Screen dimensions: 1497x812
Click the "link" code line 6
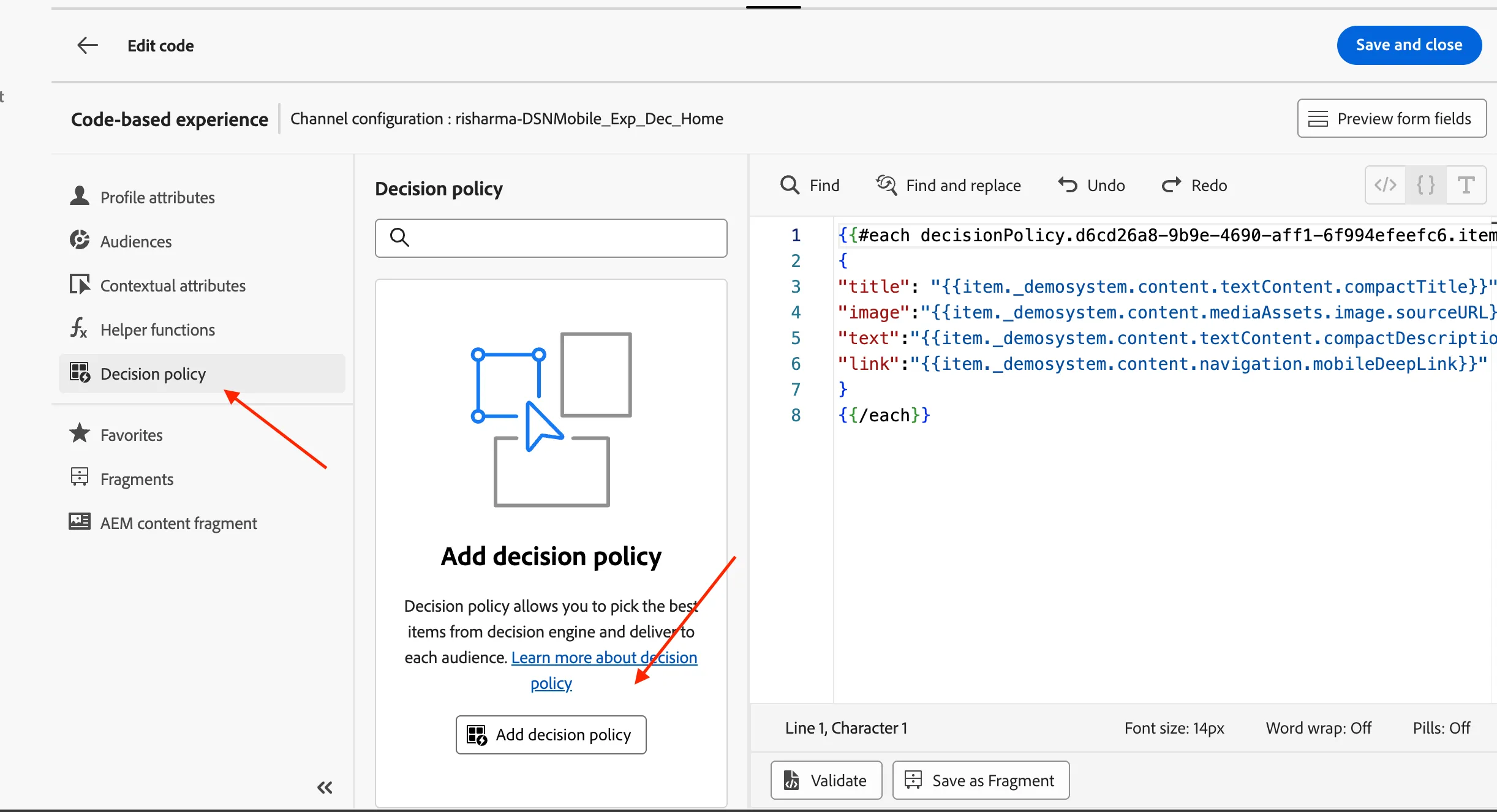tap(1163, 364)
